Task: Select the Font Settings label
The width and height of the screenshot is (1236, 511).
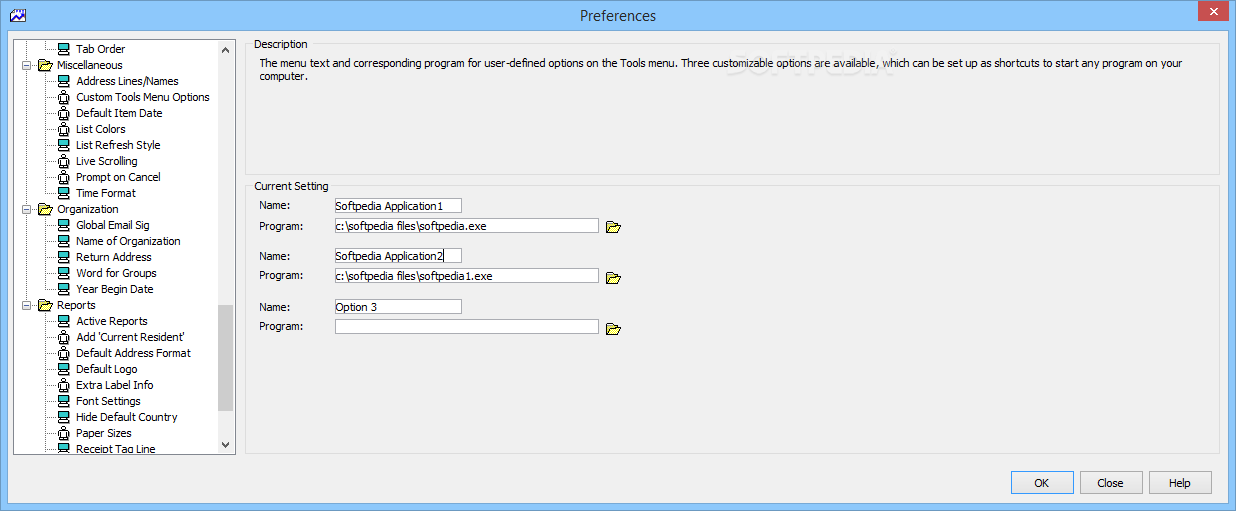Action: (108, 401)
